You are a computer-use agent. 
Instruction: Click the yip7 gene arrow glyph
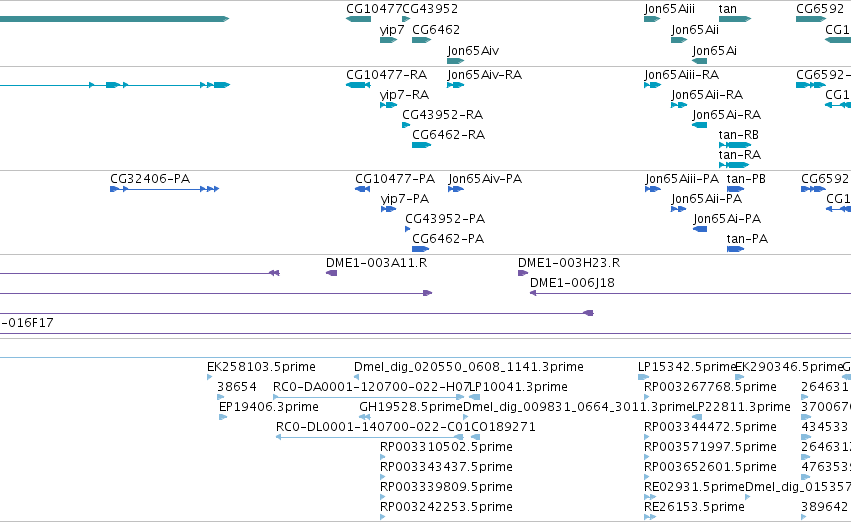tap(389, 40)
